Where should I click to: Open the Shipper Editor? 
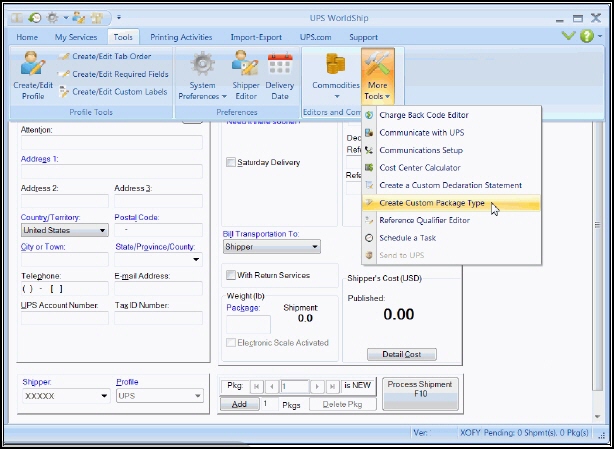point(246,75)
